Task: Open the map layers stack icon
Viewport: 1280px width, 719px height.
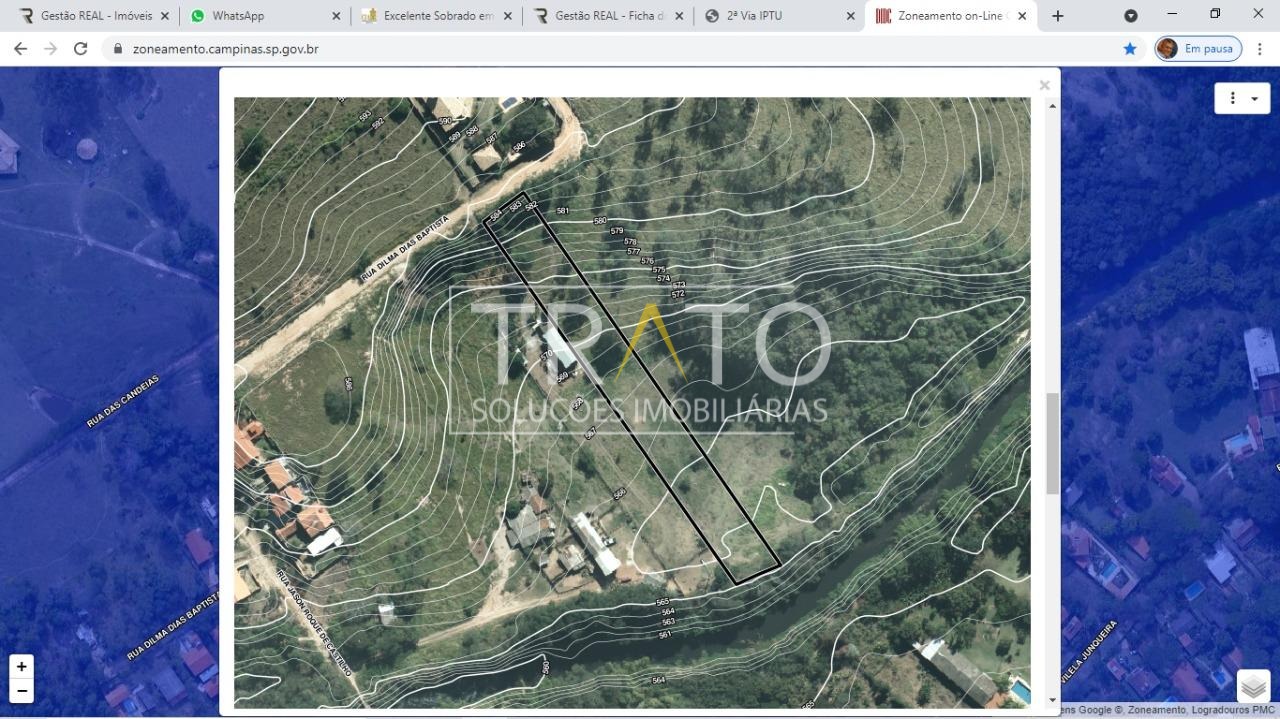Action: [x=1253, y=686]
